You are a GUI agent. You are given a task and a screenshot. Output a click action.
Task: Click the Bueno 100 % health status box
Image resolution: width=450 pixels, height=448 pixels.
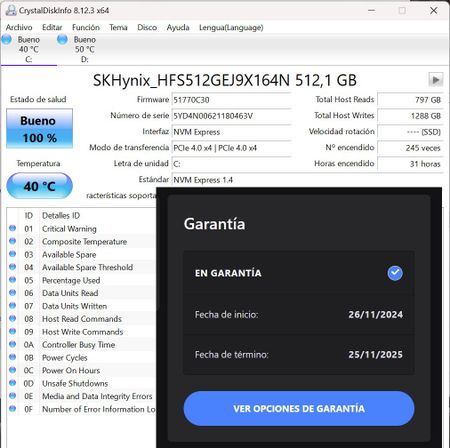click(39, 128)
